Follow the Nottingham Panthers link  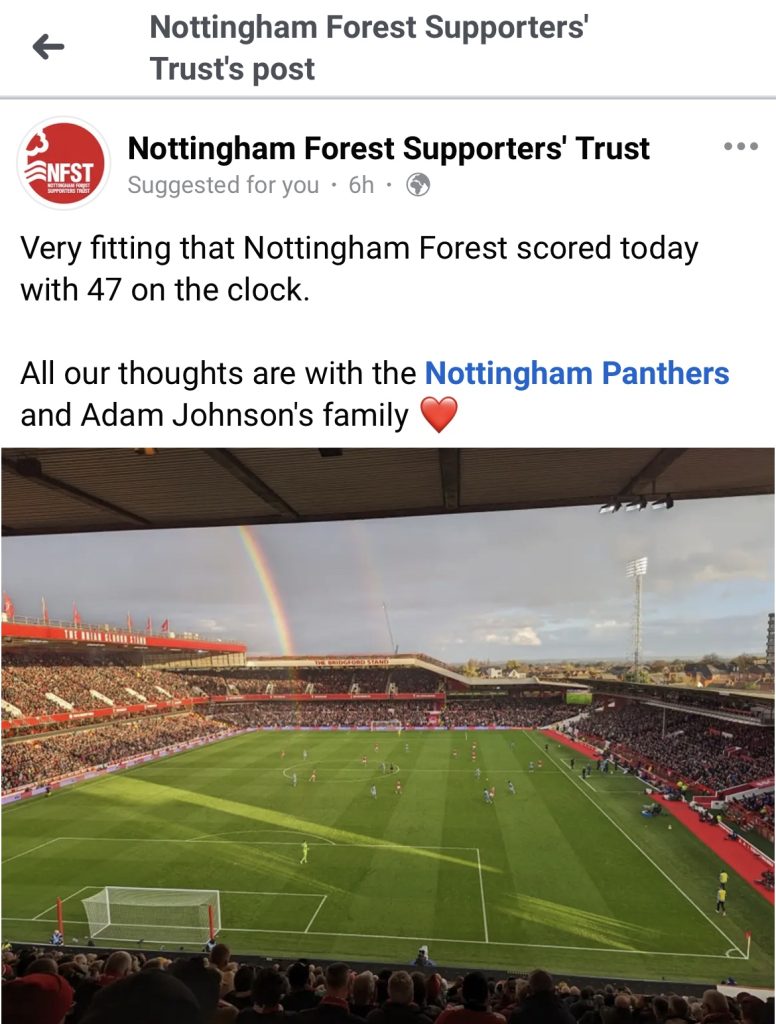577,374
